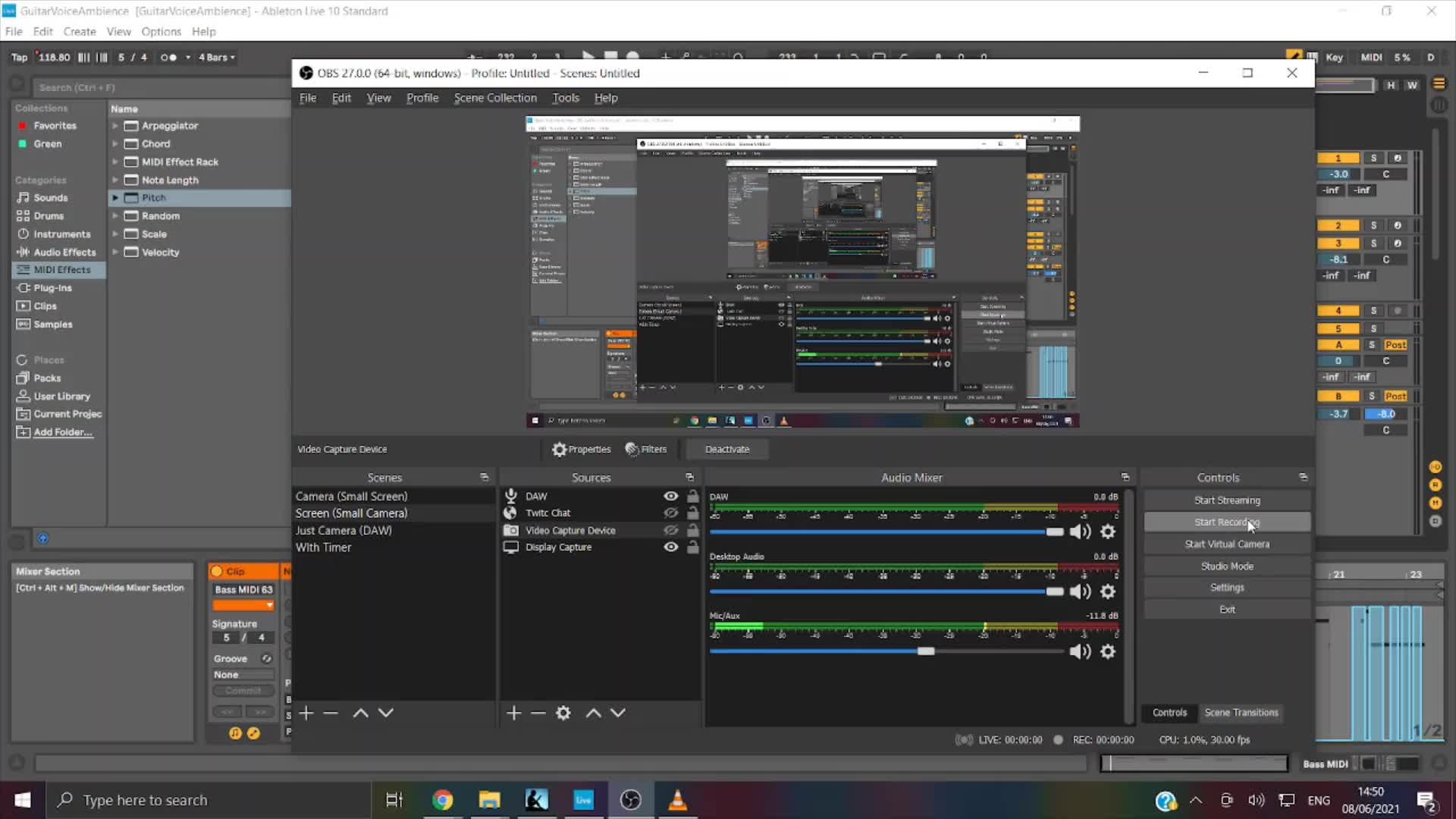The width and height of the screenshot is (1456, 819).
Task: Open the OBS Profile menu
Action: 422,98
